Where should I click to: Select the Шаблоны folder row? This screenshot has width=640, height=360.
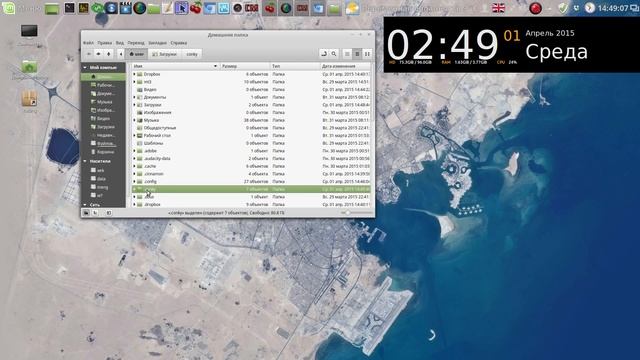coord(251,143)
